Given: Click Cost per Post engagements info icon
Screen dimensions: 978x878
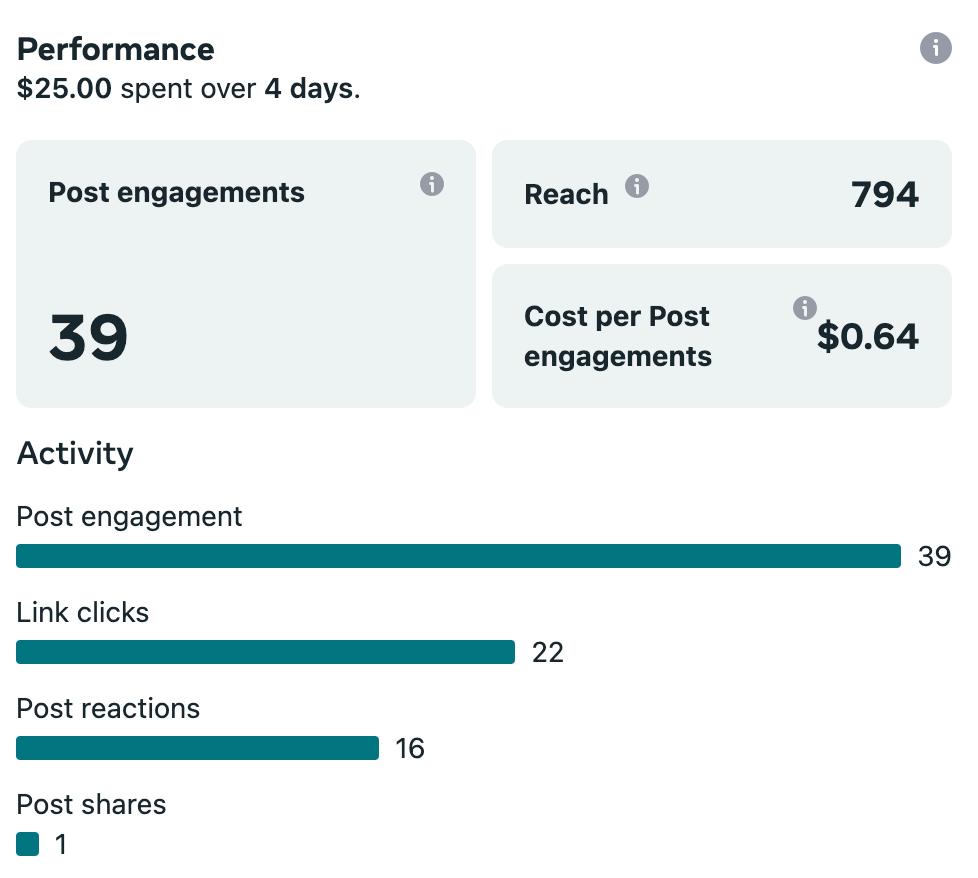Looking at the screenshot, I should click(804, 308).
